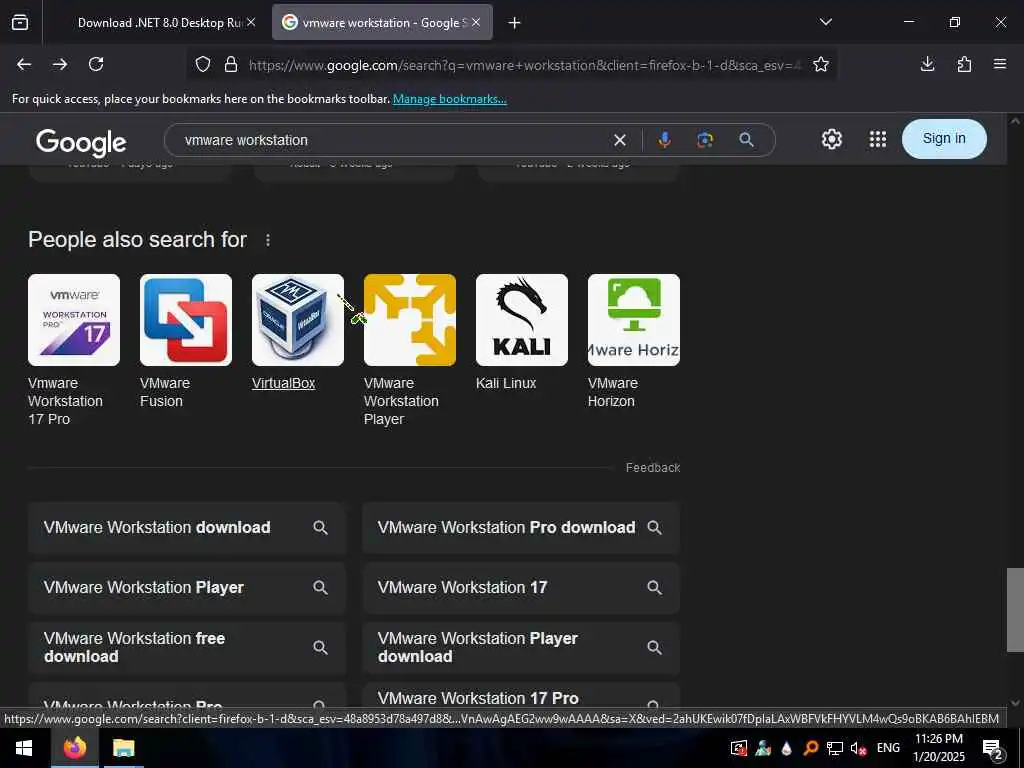Click the VirtualBox text link
This screenshot has width=1024, height=768.
pyautogui.click(x=283, y=383)
